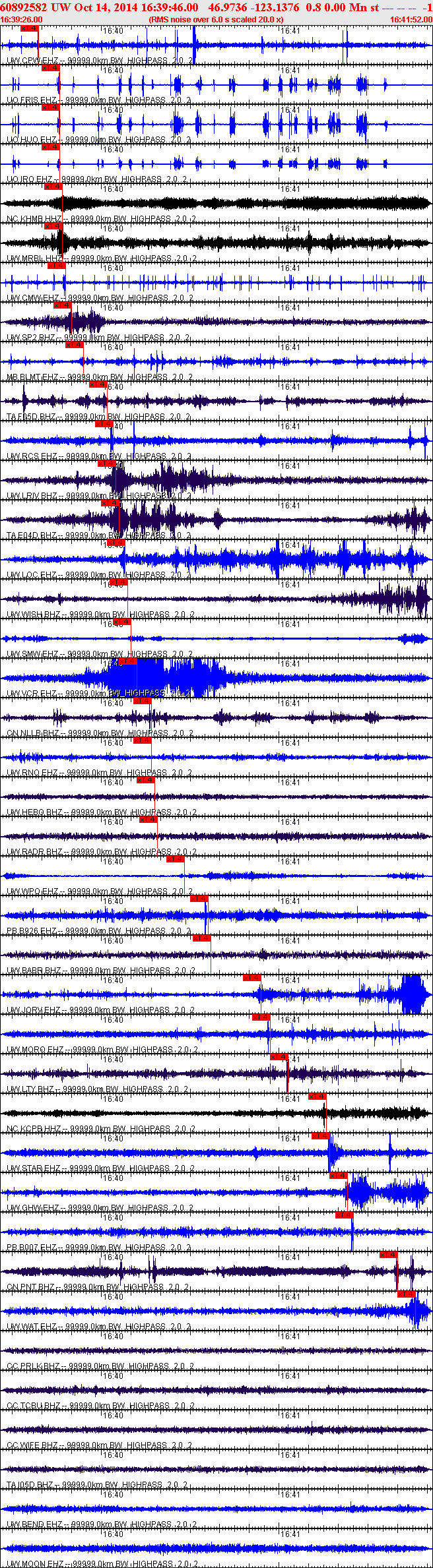This screenshot has width=433, height=1568.
Task: Click the TA J05D BHZ station label
Action: coord(30,1485)
